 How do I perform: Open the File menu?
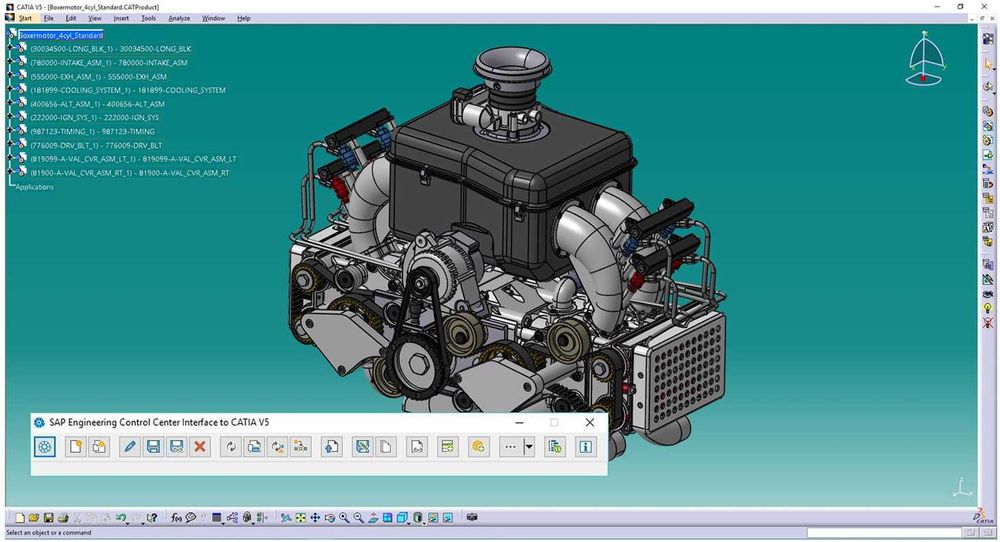pos(48,18)
